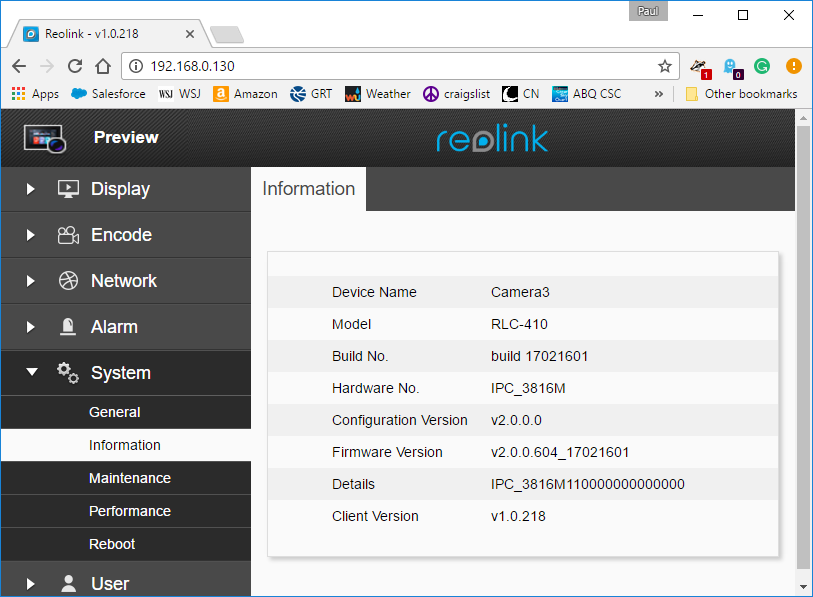Click the reolink logo

(492, 138)
